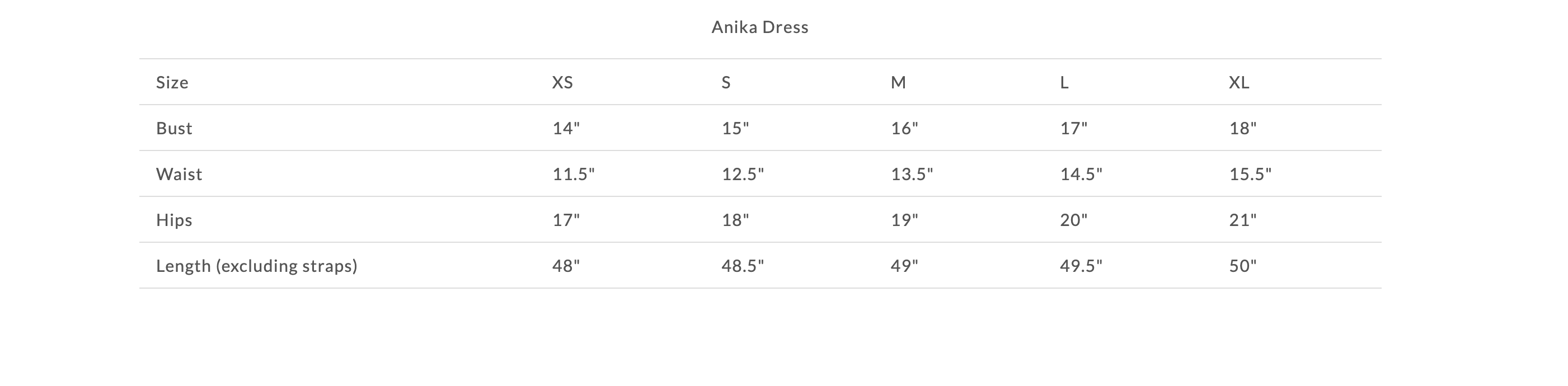This screenshot has height=386, width=1568.
Task: Click the Length (excluding straps) label
Action: pos(257,266)
